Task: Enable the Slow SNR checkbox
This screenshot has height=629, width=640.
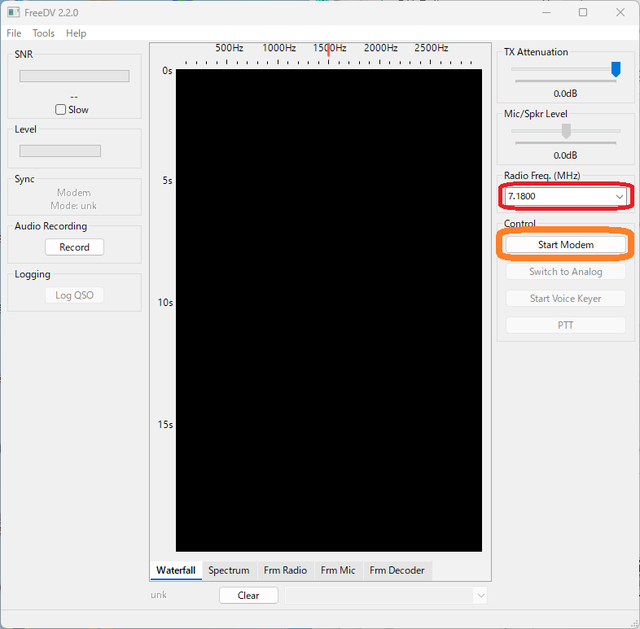Action: [60, 110]
